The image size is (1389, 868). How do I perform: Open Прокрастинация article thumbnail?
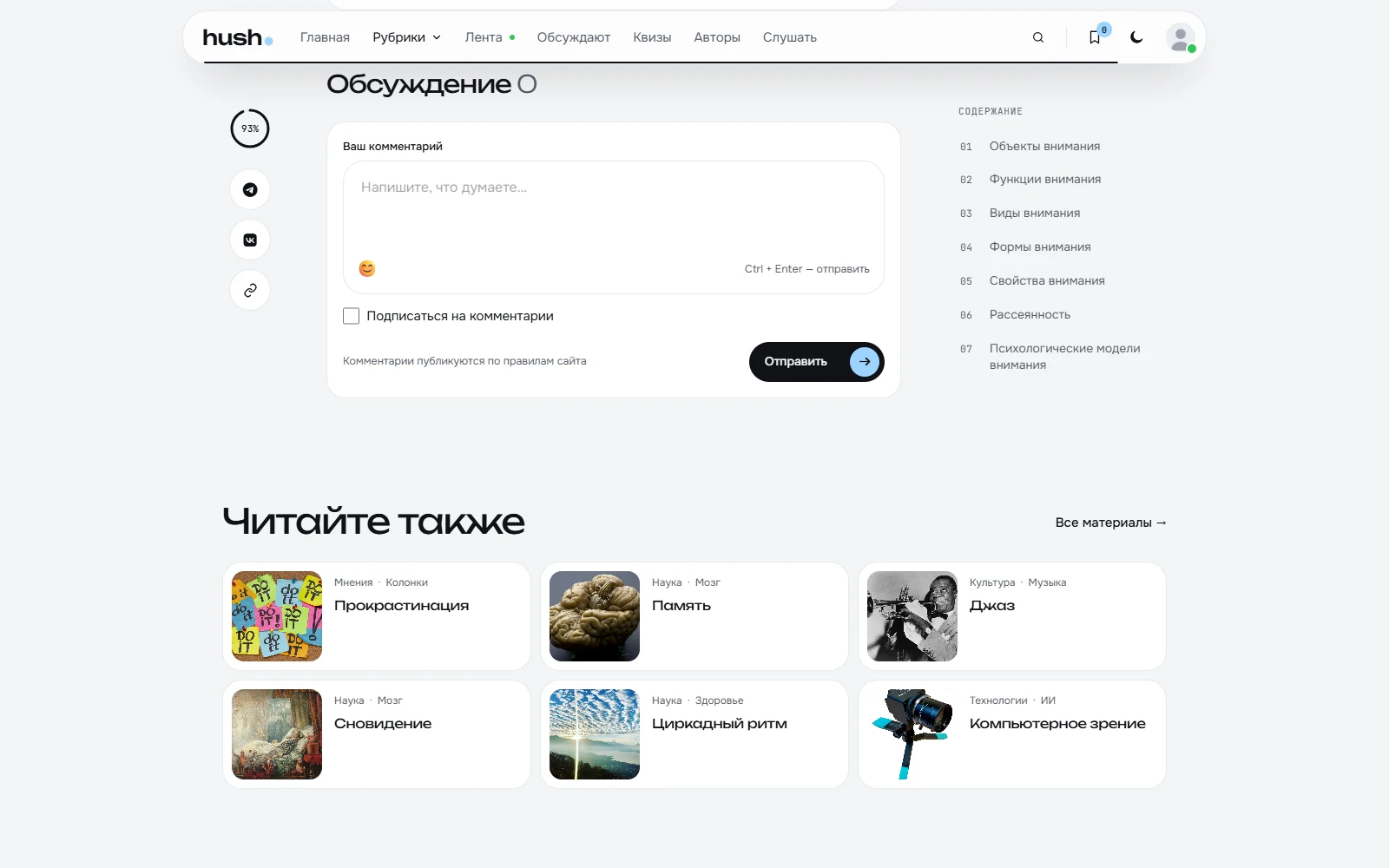[277, 616]
